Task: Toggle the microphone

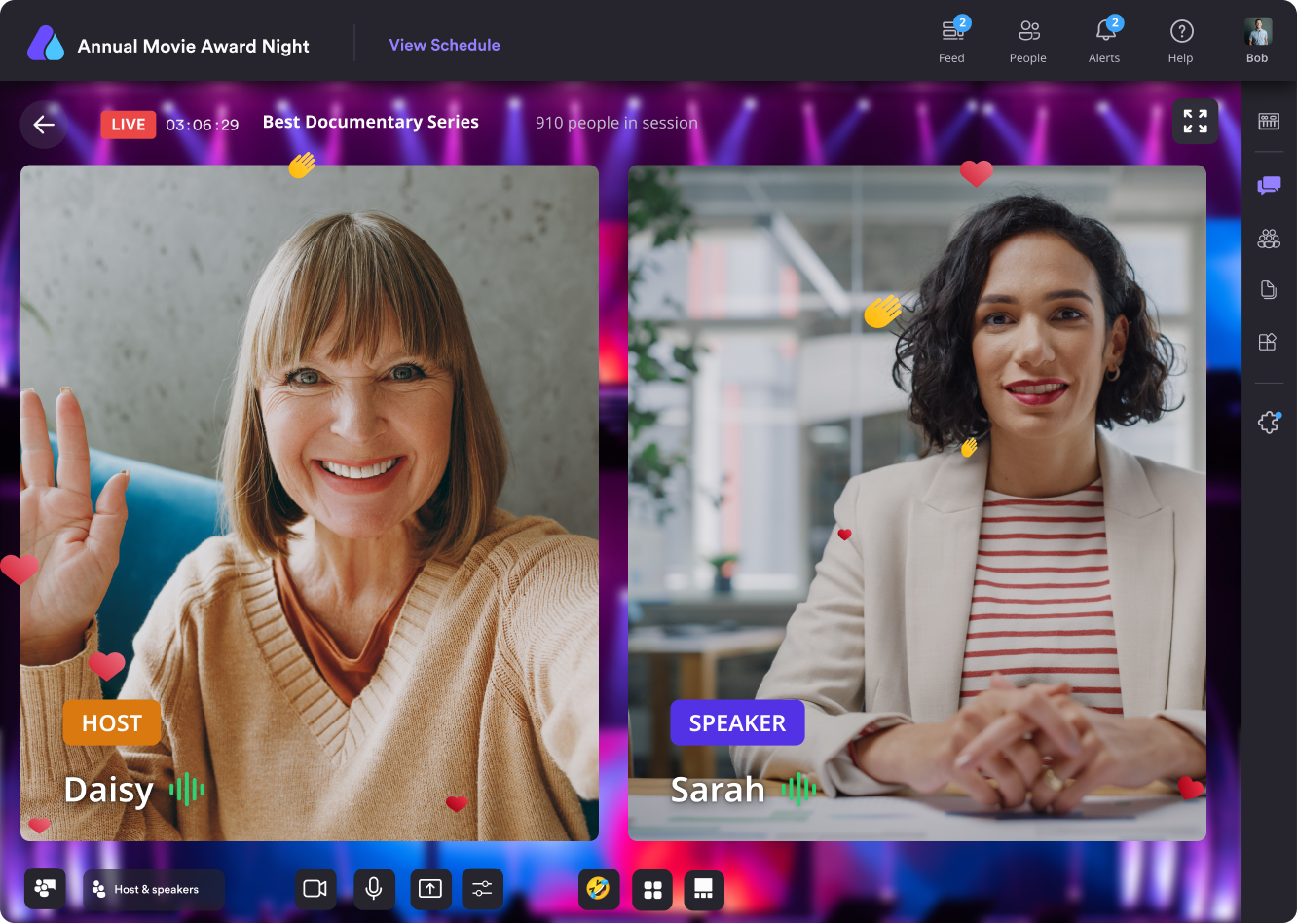Action: [373, 889]
